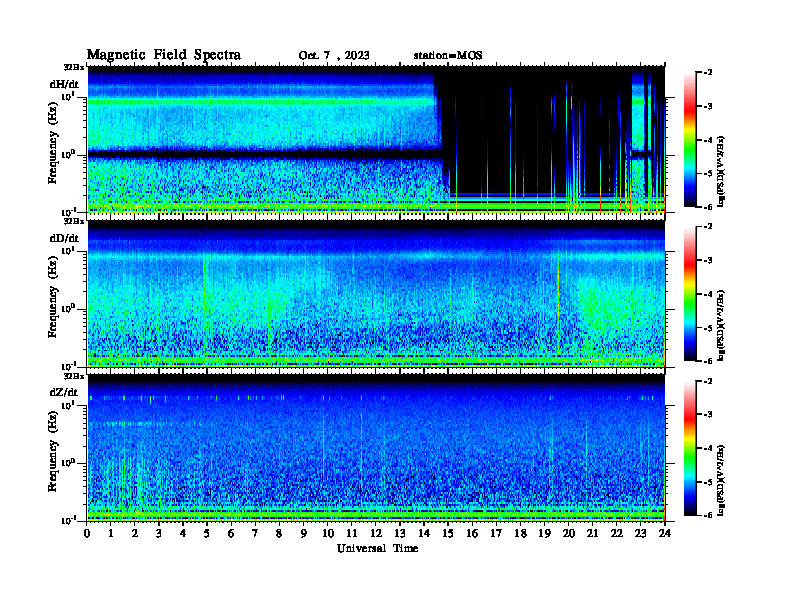
Task: Click the -4 value on dH/dt color scale
Action: (x=708, y=140)
